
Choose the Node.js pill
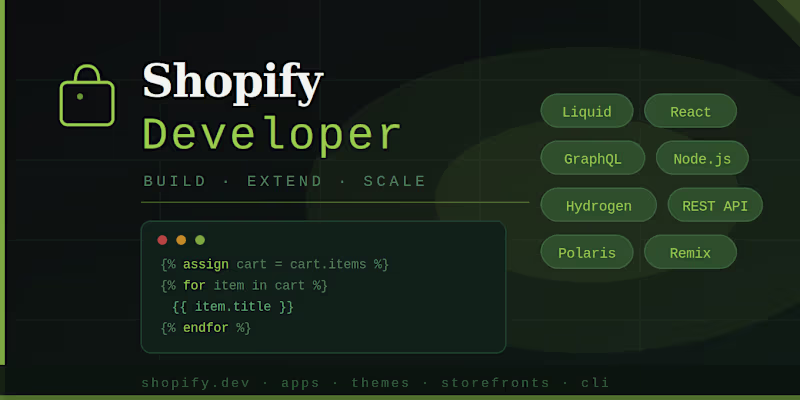(x=702, y=158)
